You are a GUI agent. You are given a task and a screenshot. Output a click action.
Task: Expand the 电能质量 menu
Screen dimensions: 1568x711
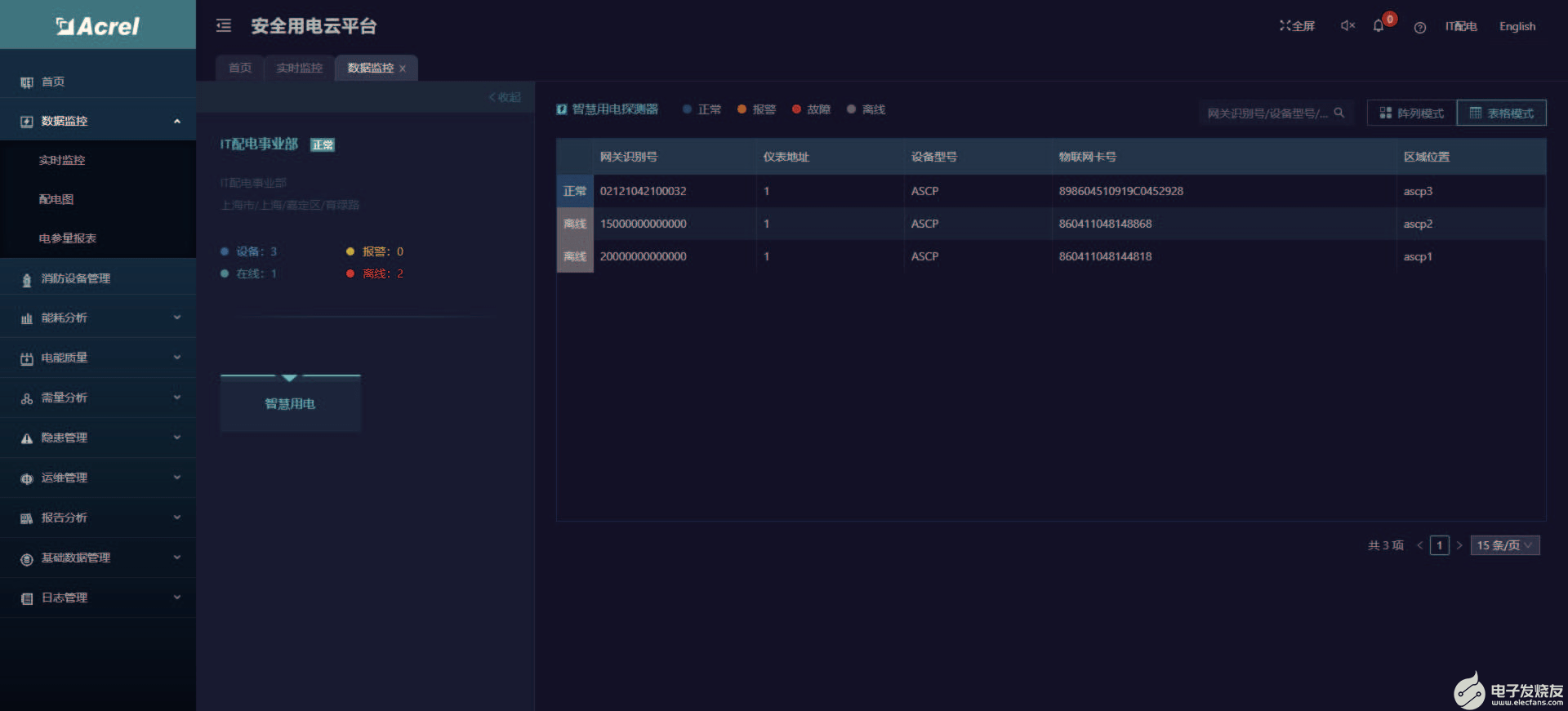(x=177, y=358)
